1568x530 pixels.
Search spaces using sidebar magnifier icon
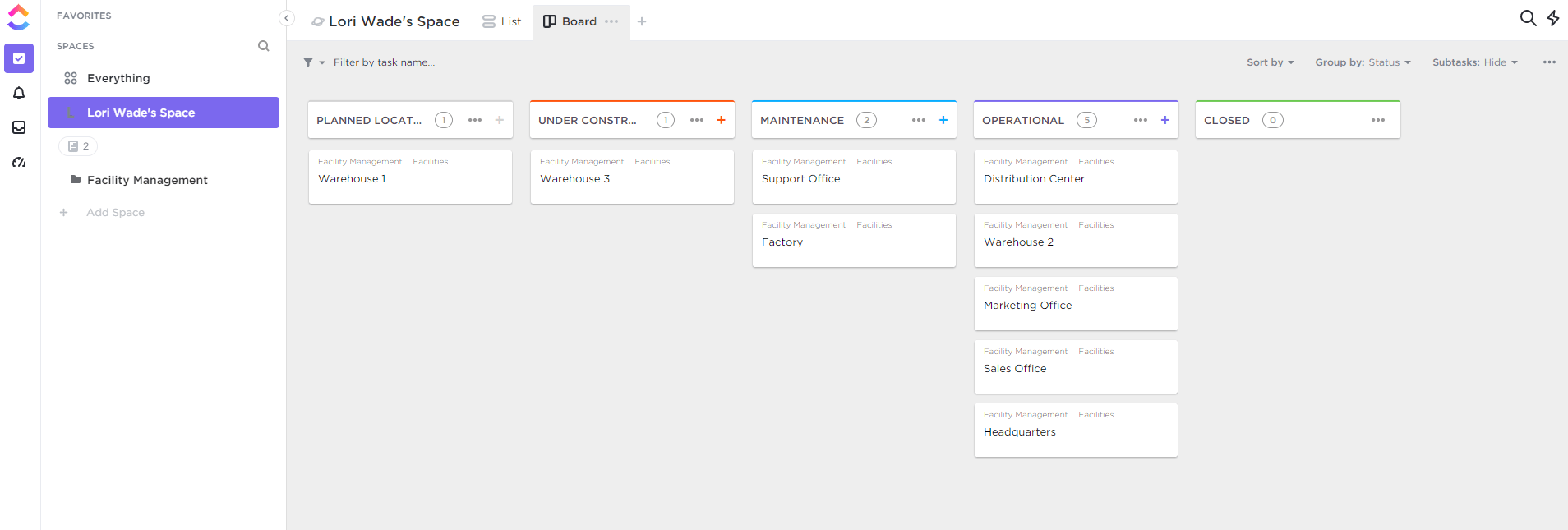tap(263, 46)
